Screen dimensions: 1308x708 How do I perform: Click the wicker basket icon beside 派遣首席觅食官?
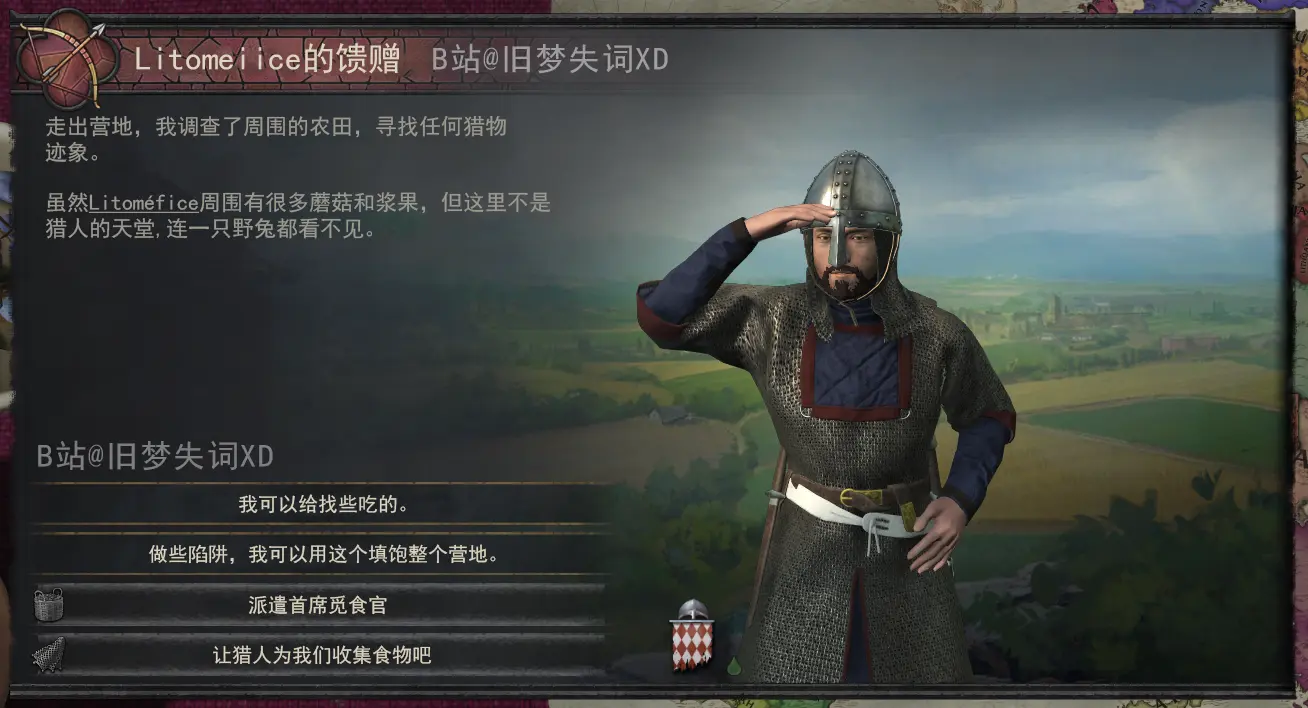pos(48,605)
